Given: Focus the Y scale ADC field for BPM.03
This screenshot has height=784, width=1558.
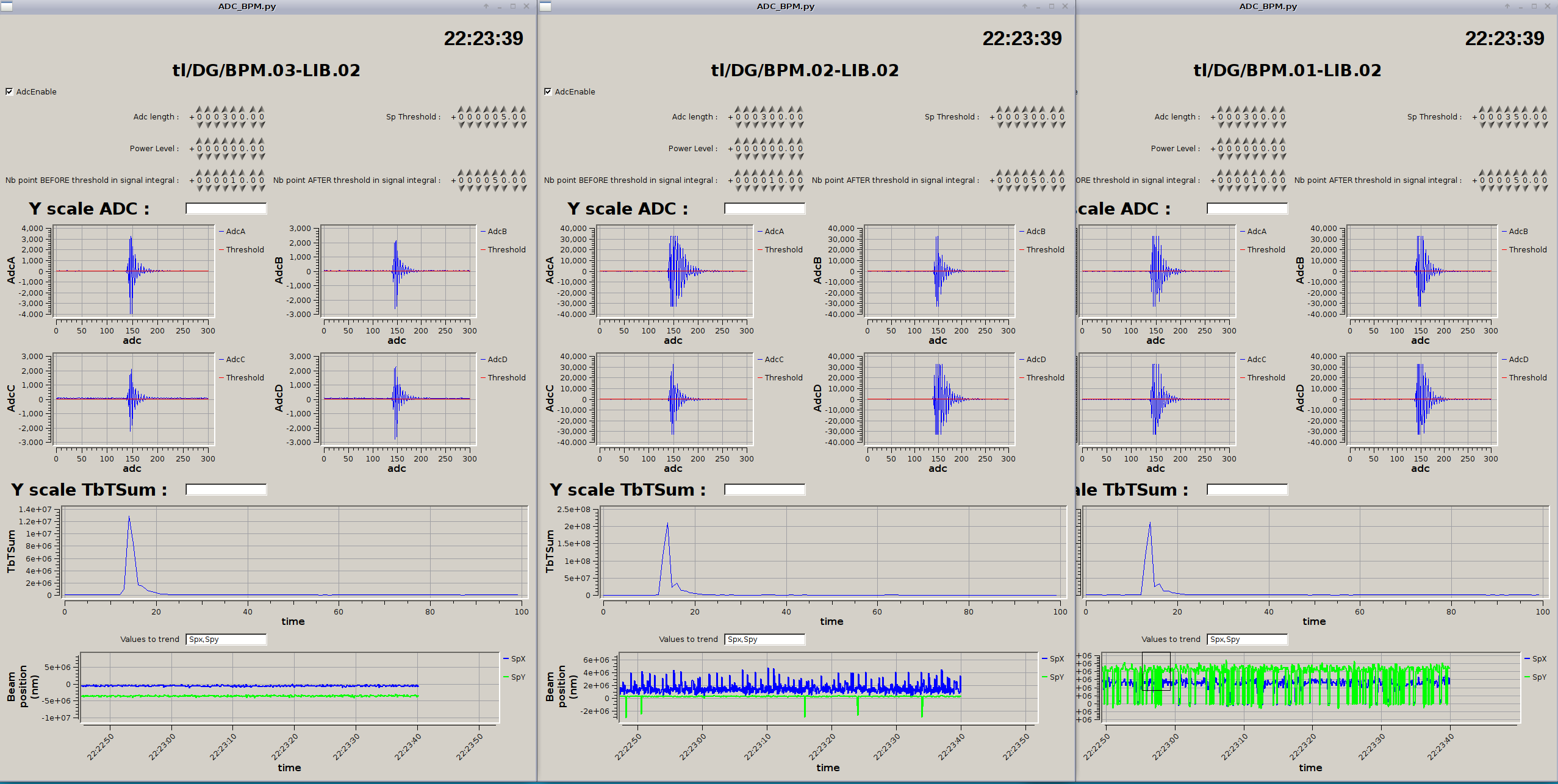Looking at the screenshot, I should (x=226, y=208).
